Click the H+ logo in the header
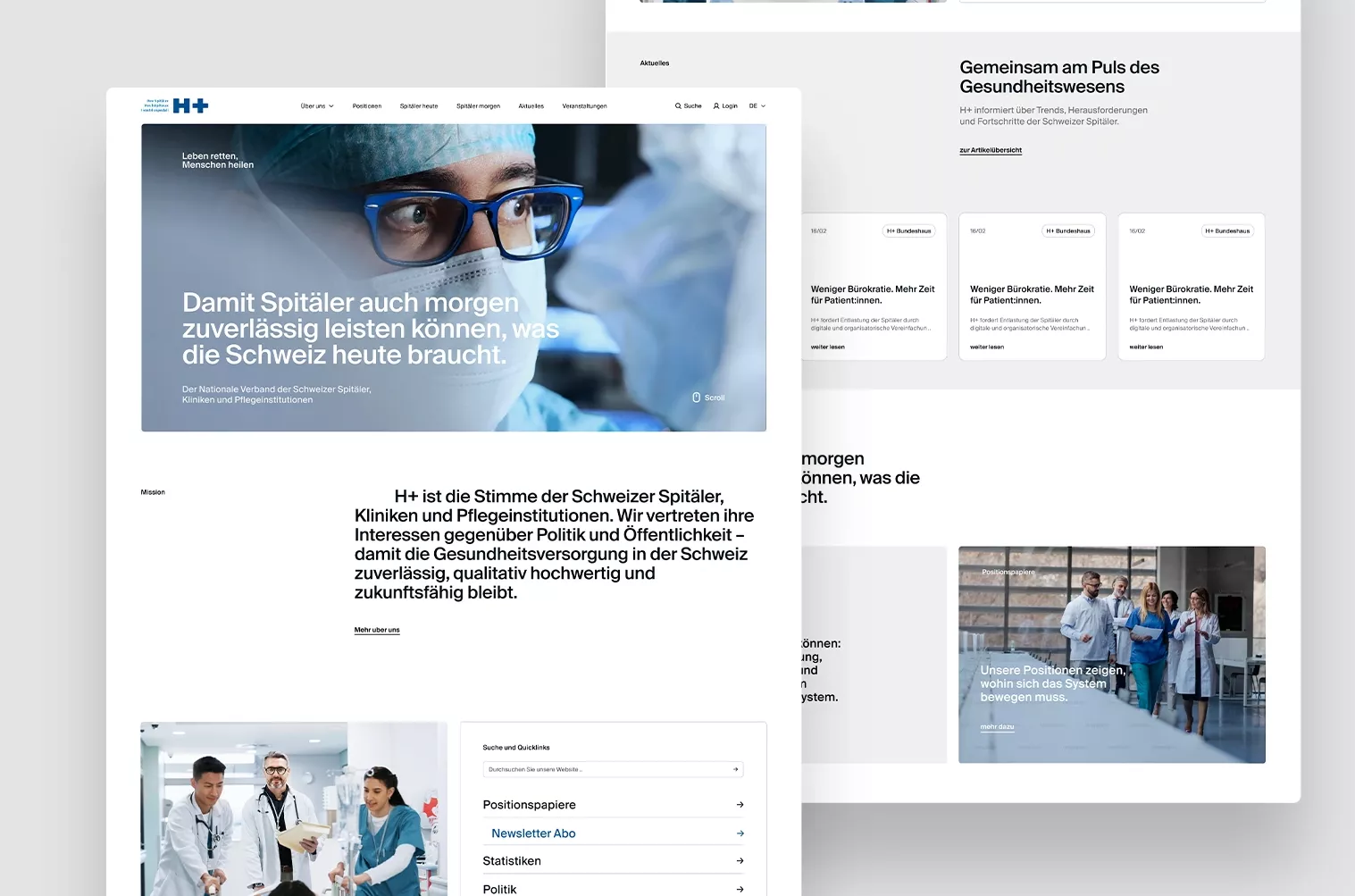This screenshot has height=896, width=1355. pos(176,105)
